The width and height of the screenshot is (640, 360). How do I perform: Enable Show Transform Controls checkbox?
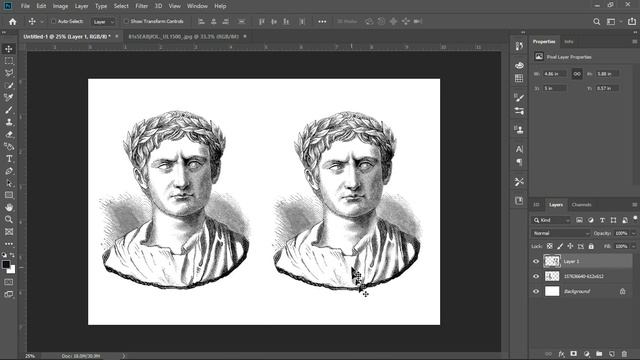tap(126, 21)
